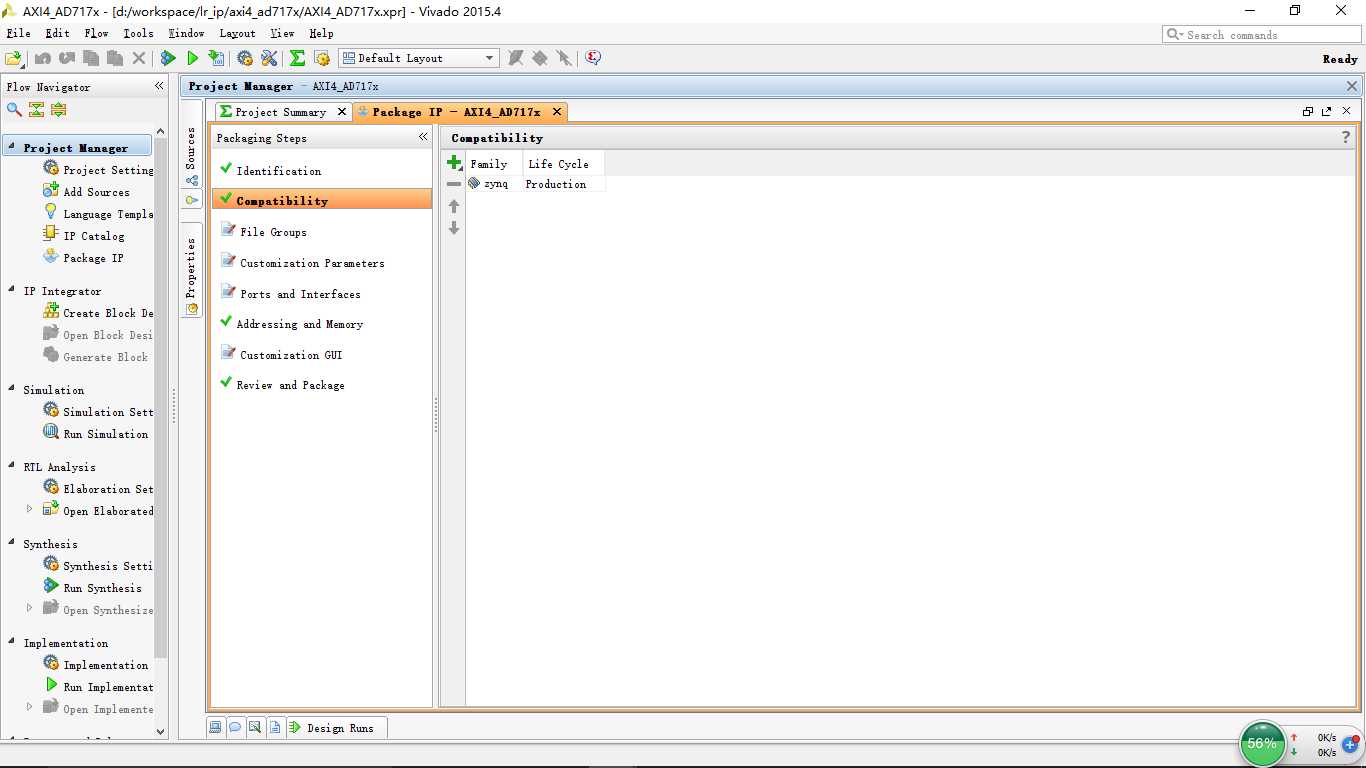Open the Window menu
This screenshot has width=1366, height=768.
click(x=186, y=33)
